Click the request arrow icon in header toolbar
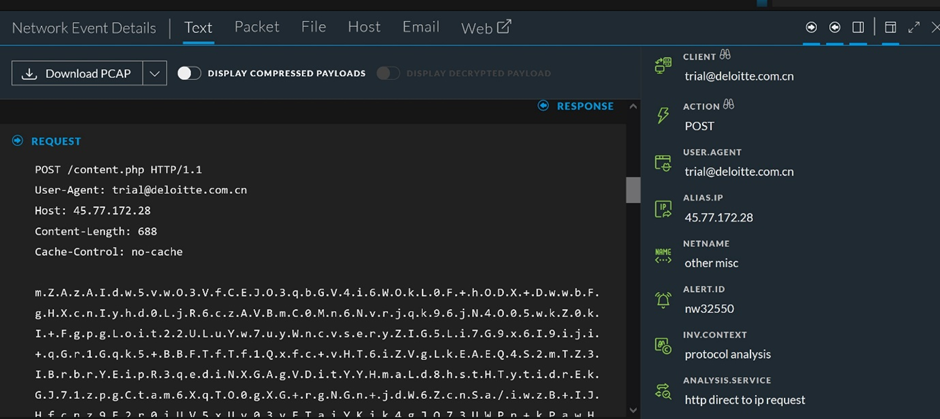 811,27
